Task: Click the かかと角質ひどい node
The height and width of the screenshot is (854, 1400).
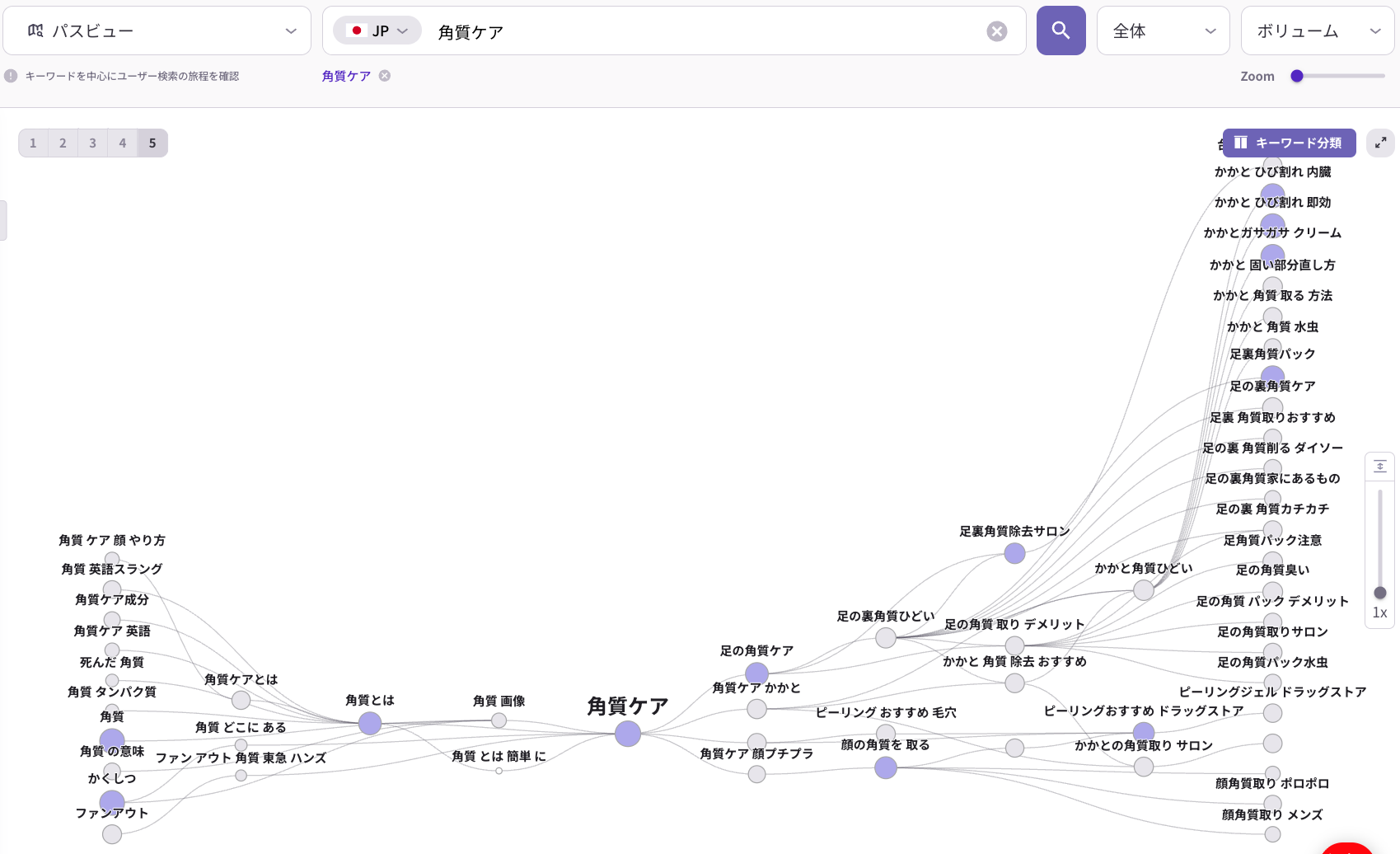Action: coord(1144,590)
